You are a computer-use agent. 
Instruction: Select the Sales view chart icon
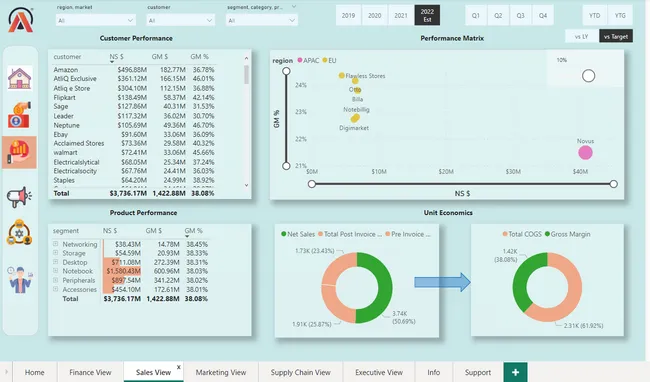click(x=19, y=152)
